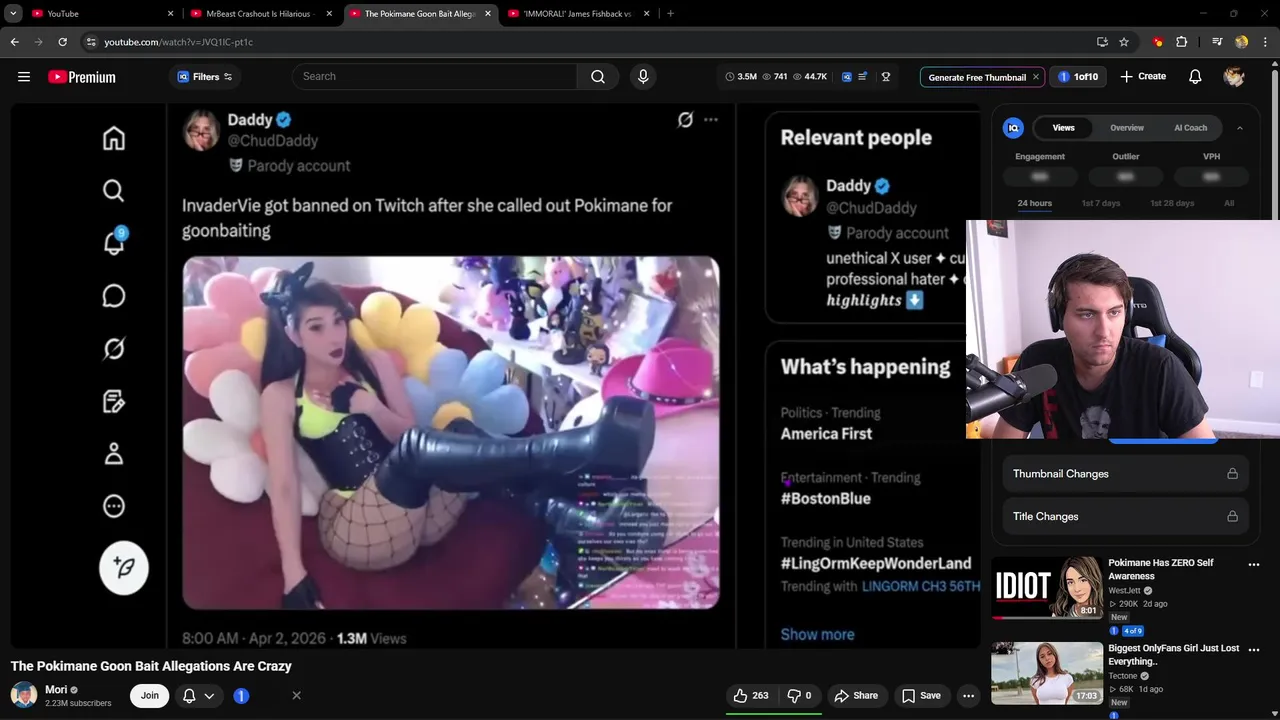Open options for Pokimane Has ZERO Self Awareness
The image size is (1280, 720).
1254,565
